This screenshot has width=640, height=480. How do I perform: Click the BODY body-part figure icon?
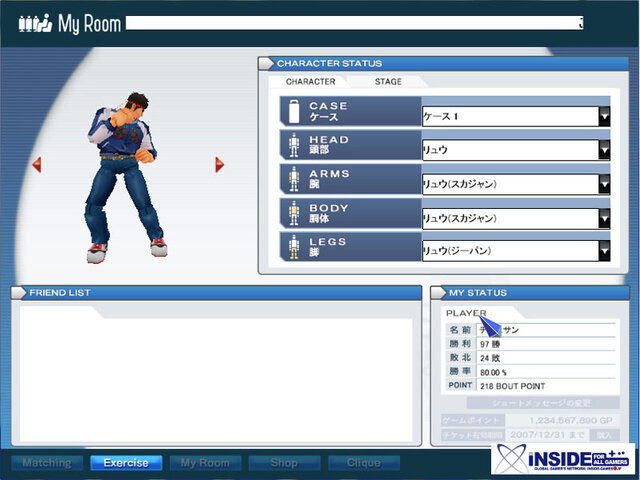coord(294,213)
